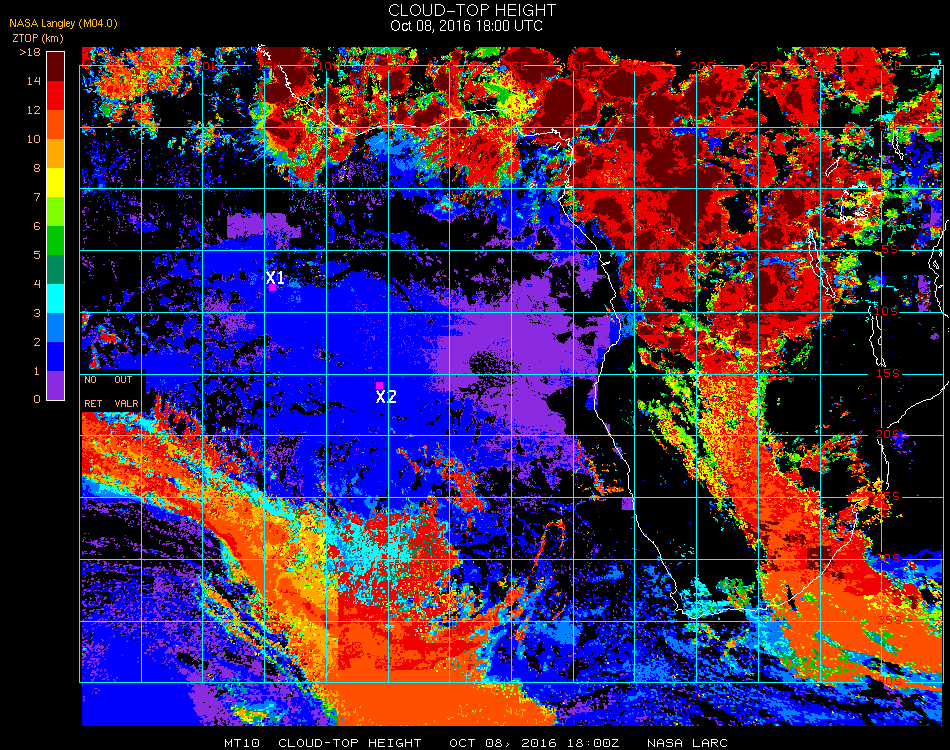The image size is (950, 750).
Task: Click the '2' value on the ZTOP scale
Action: point(37,342)
